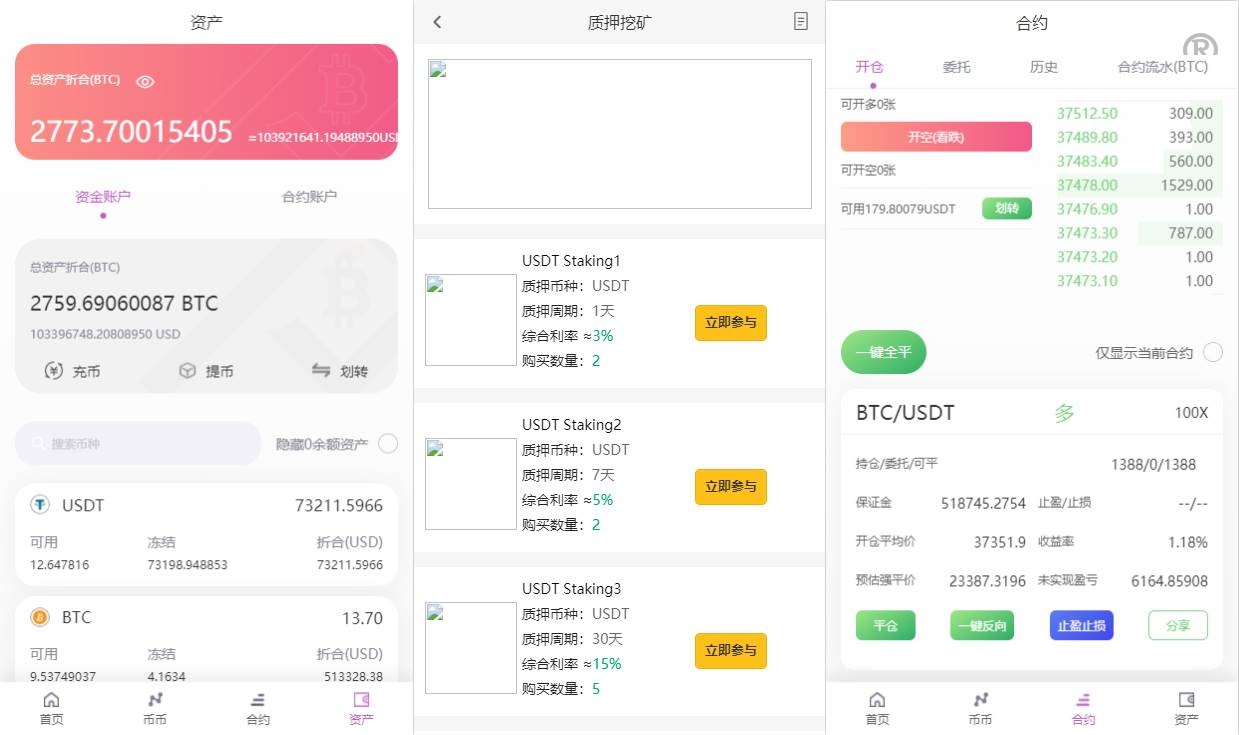Open the 历史 history tab

tap(1043, 67)
